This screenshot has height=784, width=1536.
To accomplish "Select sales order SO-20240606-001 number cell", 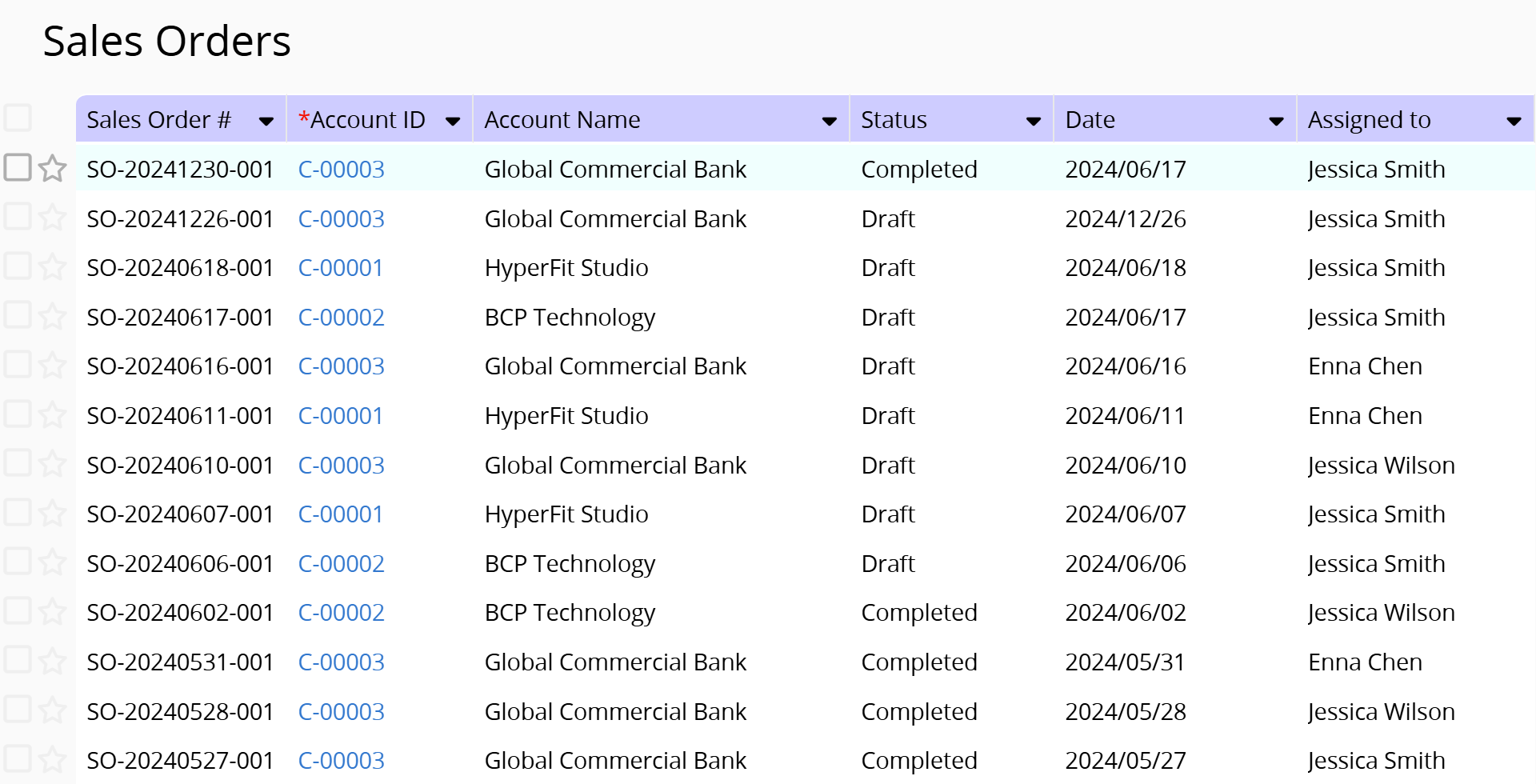I will 180,564.
